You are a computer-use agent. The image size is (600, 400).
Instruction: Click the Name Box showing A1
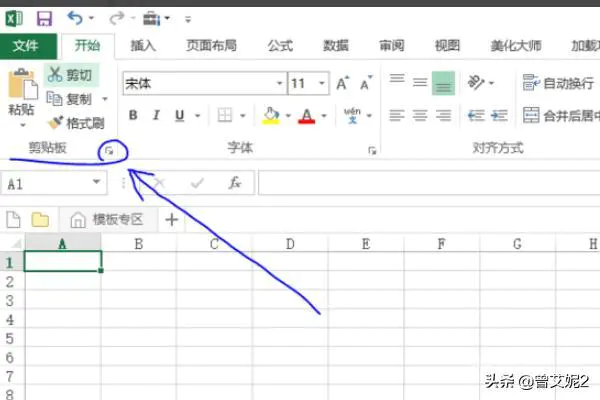(x=54, y=184)
